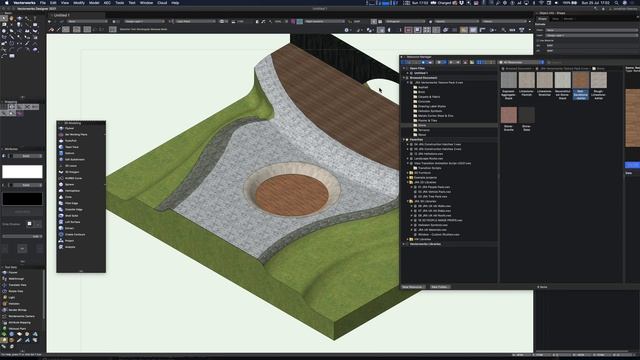Collapse the Browsed Document section
This screenshot has width=640, height=360.
click(x=405, y=78)
